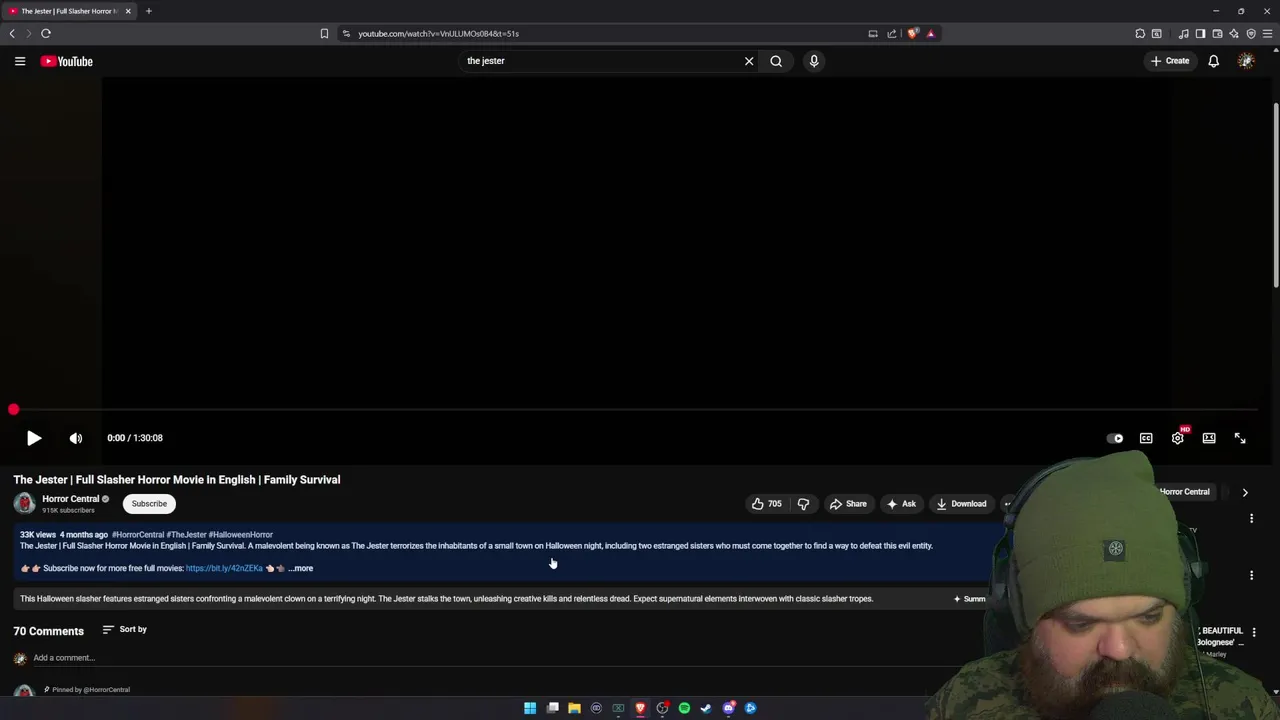Clear the search box with the X
The image size is (1280, 720).
(x=749, y=61)
